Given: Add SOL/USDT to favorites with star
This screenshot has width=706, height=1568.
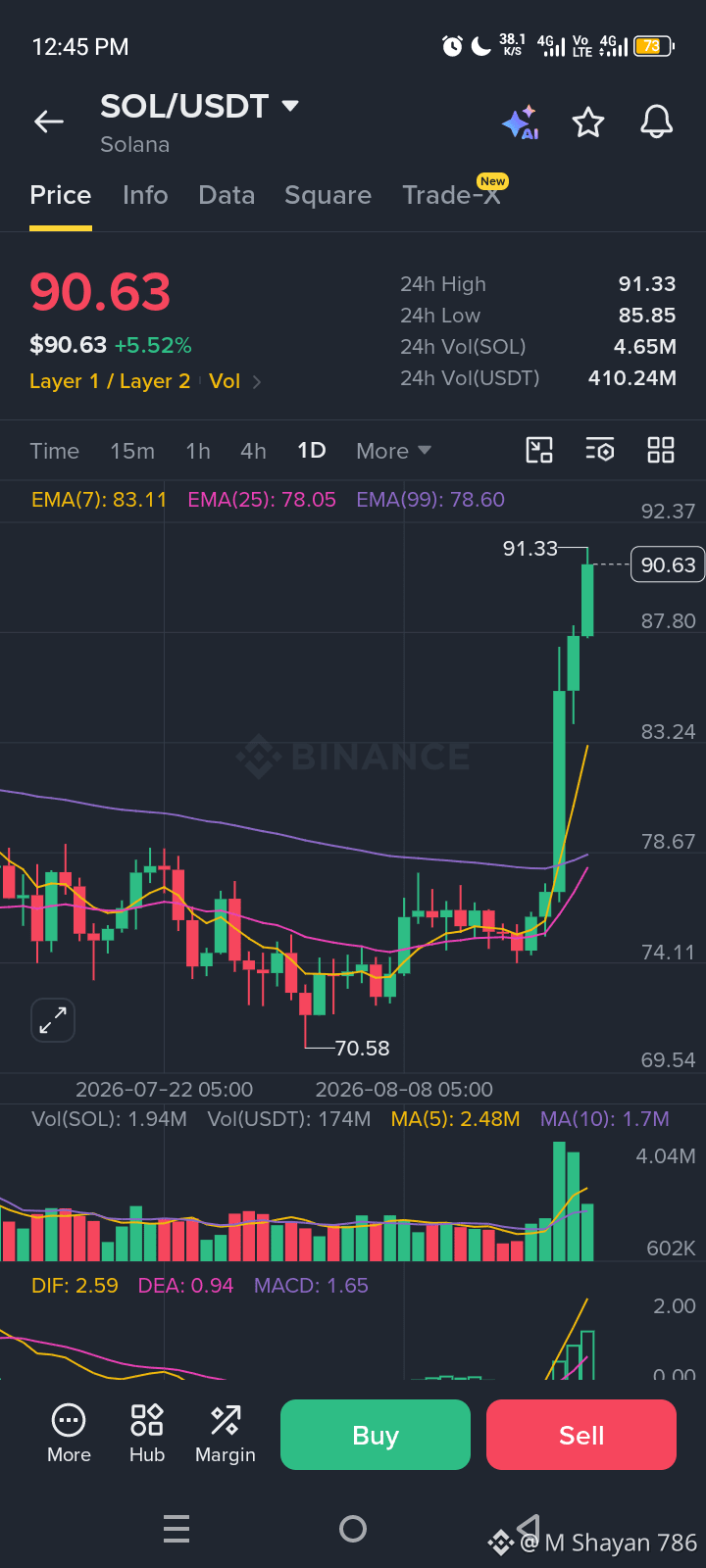Looking at the screenshot, I should pyautogui.click(x=588, y=122).
